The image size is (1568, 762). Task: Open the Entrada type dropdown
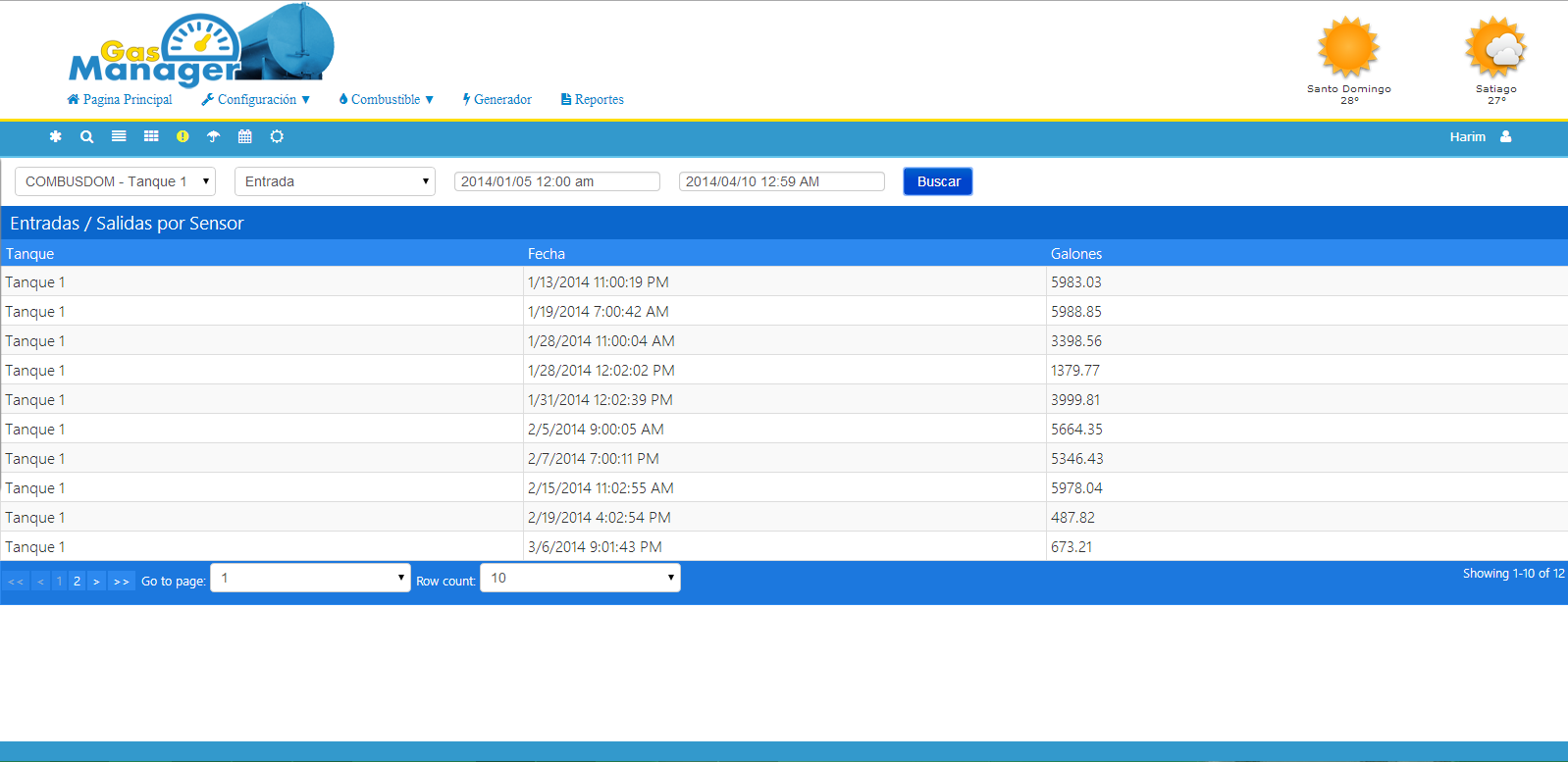(335, 181)
